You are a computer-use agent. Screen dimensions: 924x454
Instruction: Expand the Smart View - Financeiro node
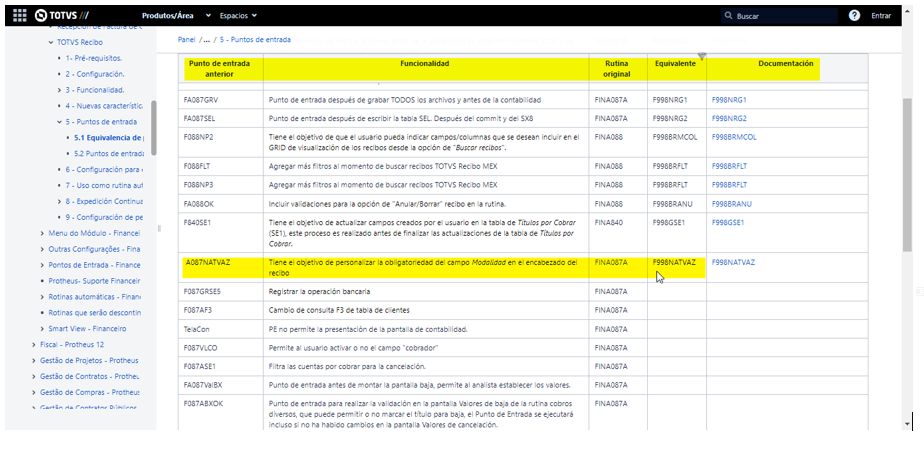[42, 328]
